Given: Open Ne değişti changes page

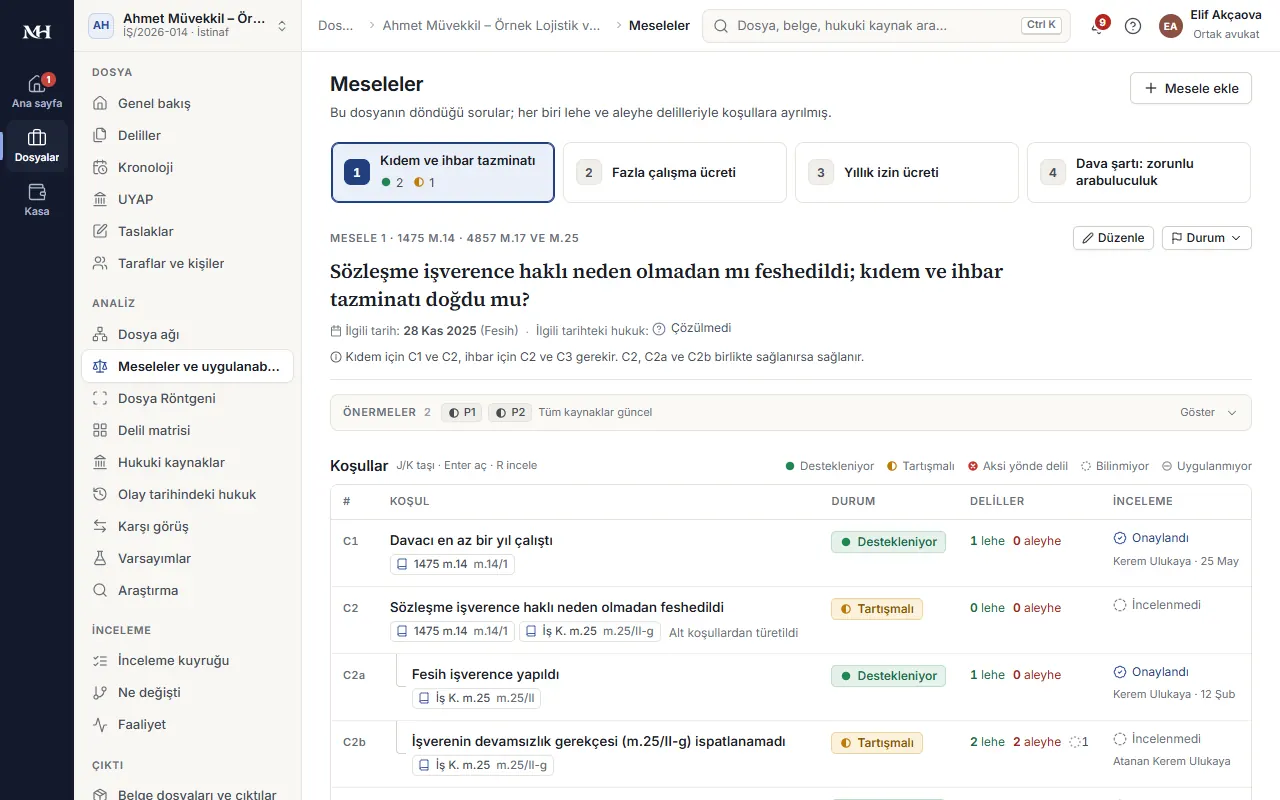Looking at the screenshot, I should point(188,692).
